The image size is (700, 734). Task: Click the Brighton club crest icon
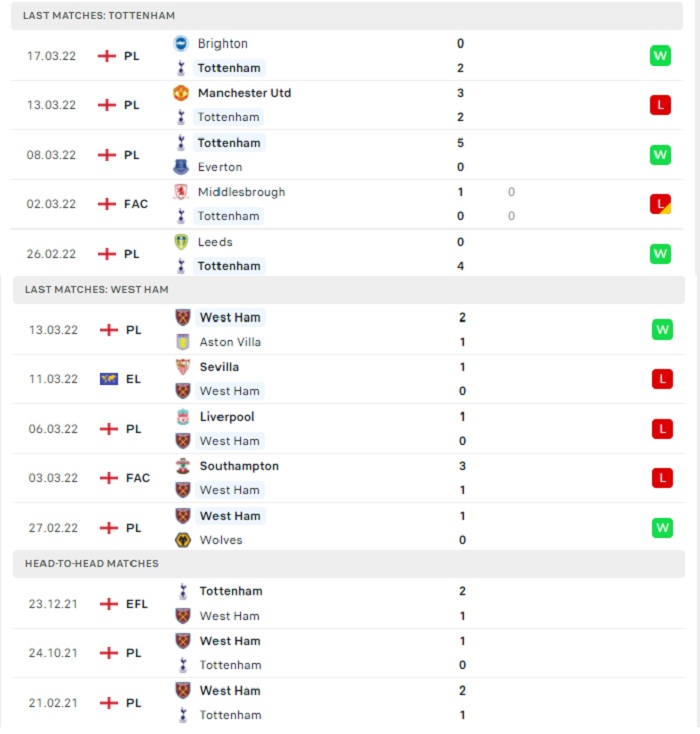(181, 44)
